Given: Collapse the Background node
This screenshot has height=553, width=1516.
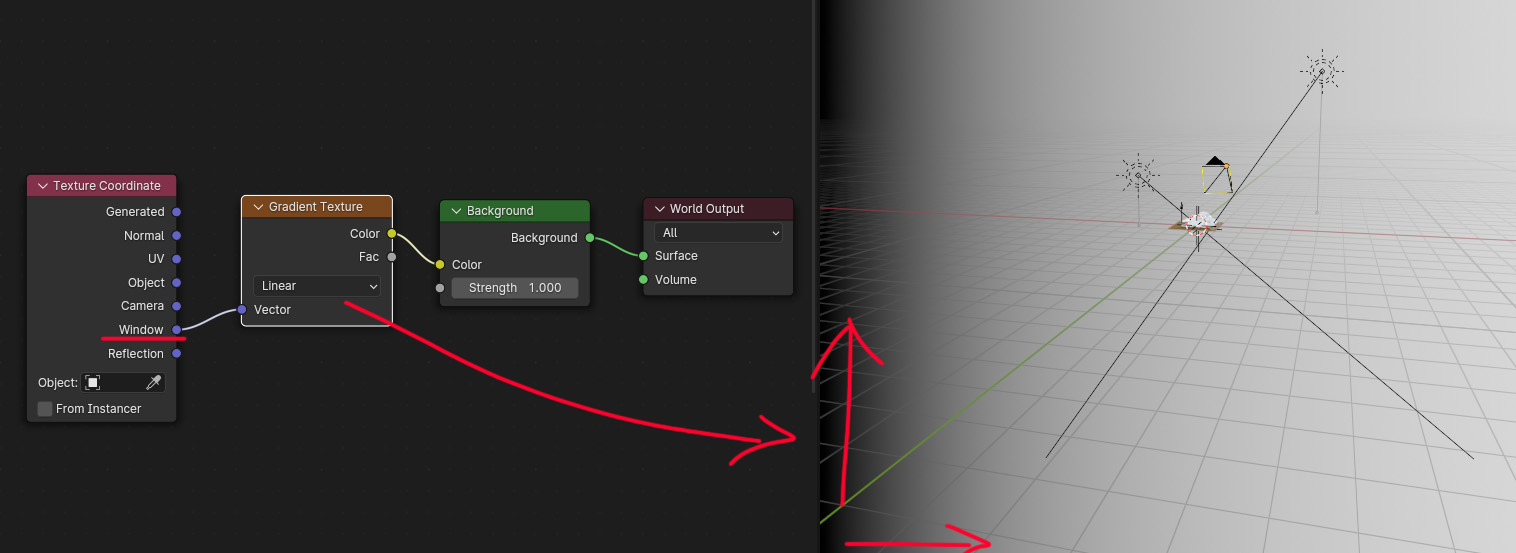Looking at the screenshot, I should point(456,211).
